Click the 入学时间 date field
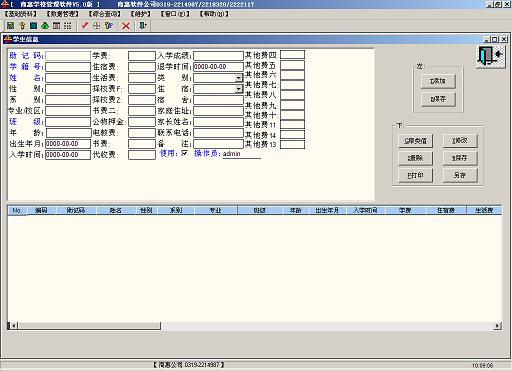Screen dimensions: 512x371 pos(68,155)
